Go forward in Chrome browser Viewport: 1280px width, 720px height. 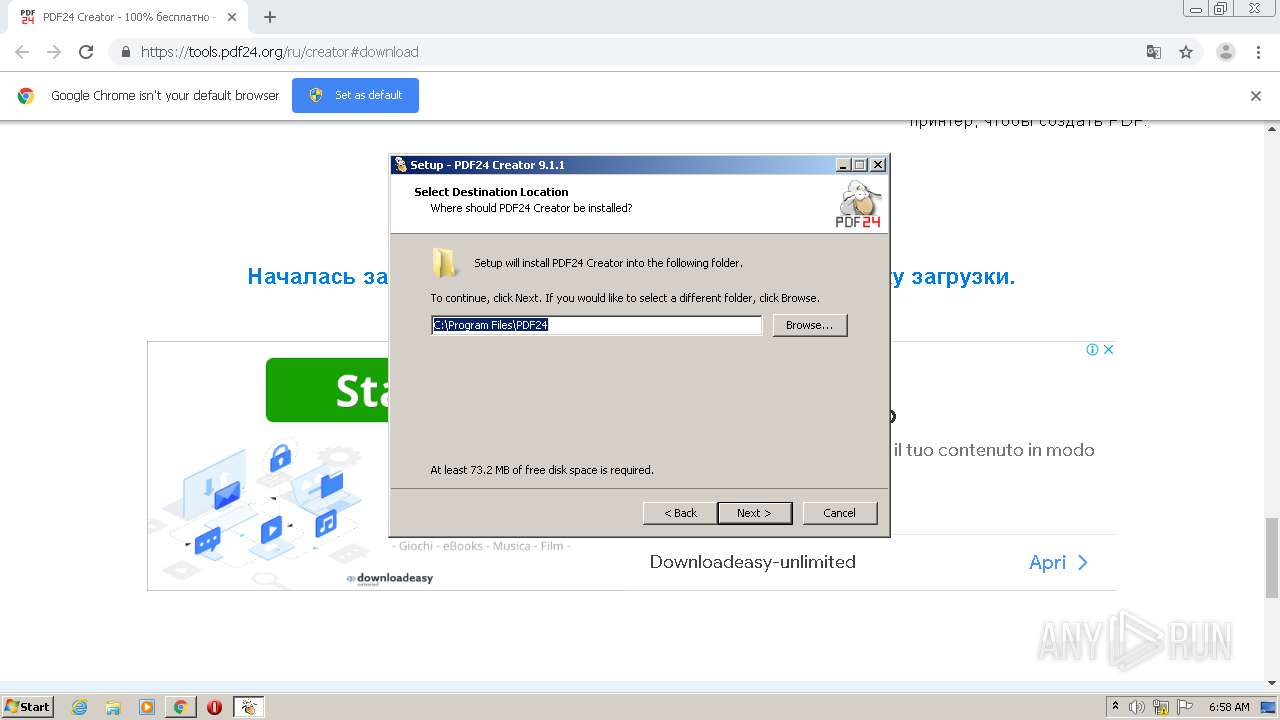click(x=54, y=52)
